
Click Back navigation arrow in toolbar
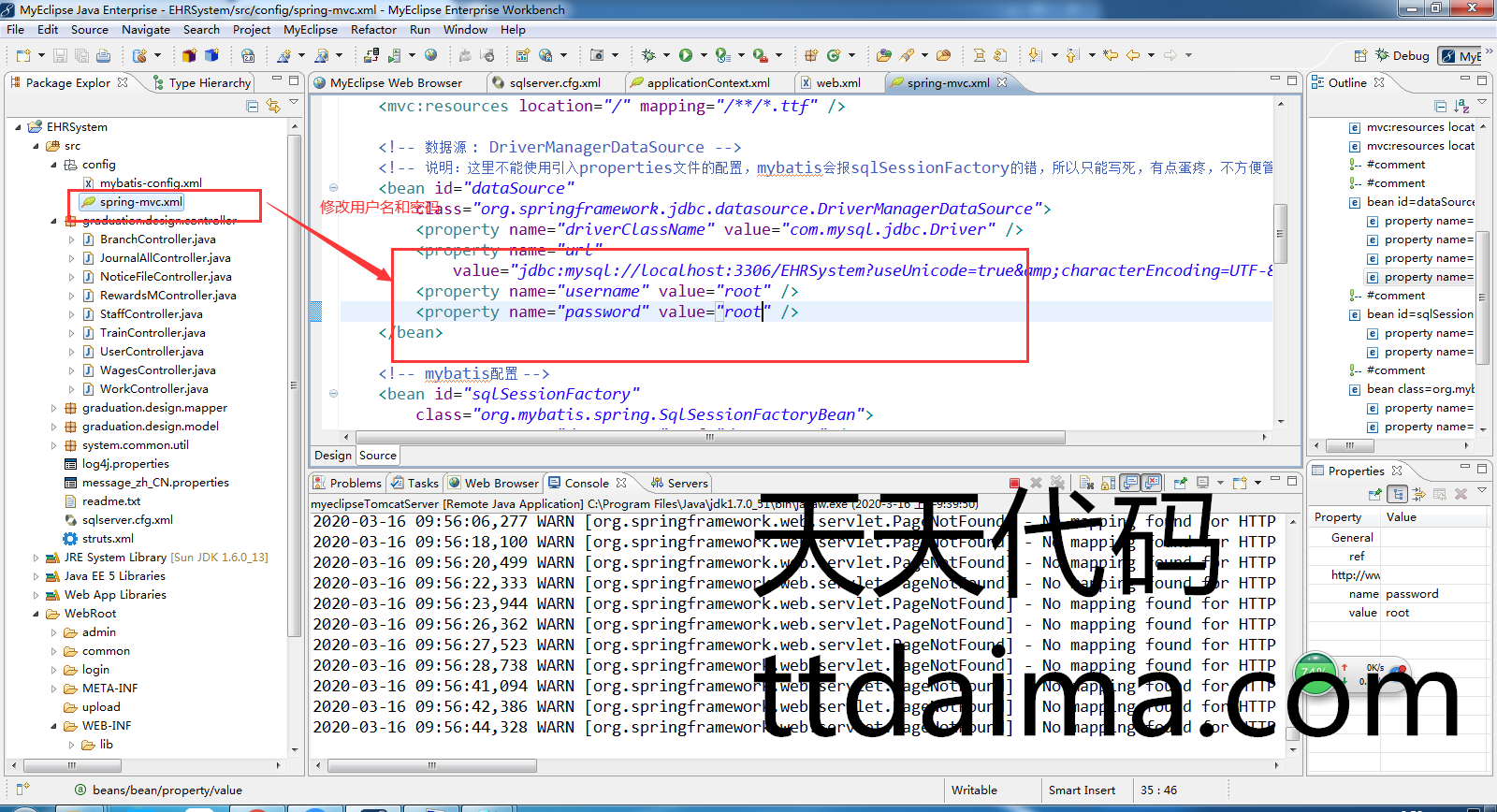pyautogui.click(x=1132, y=55)
